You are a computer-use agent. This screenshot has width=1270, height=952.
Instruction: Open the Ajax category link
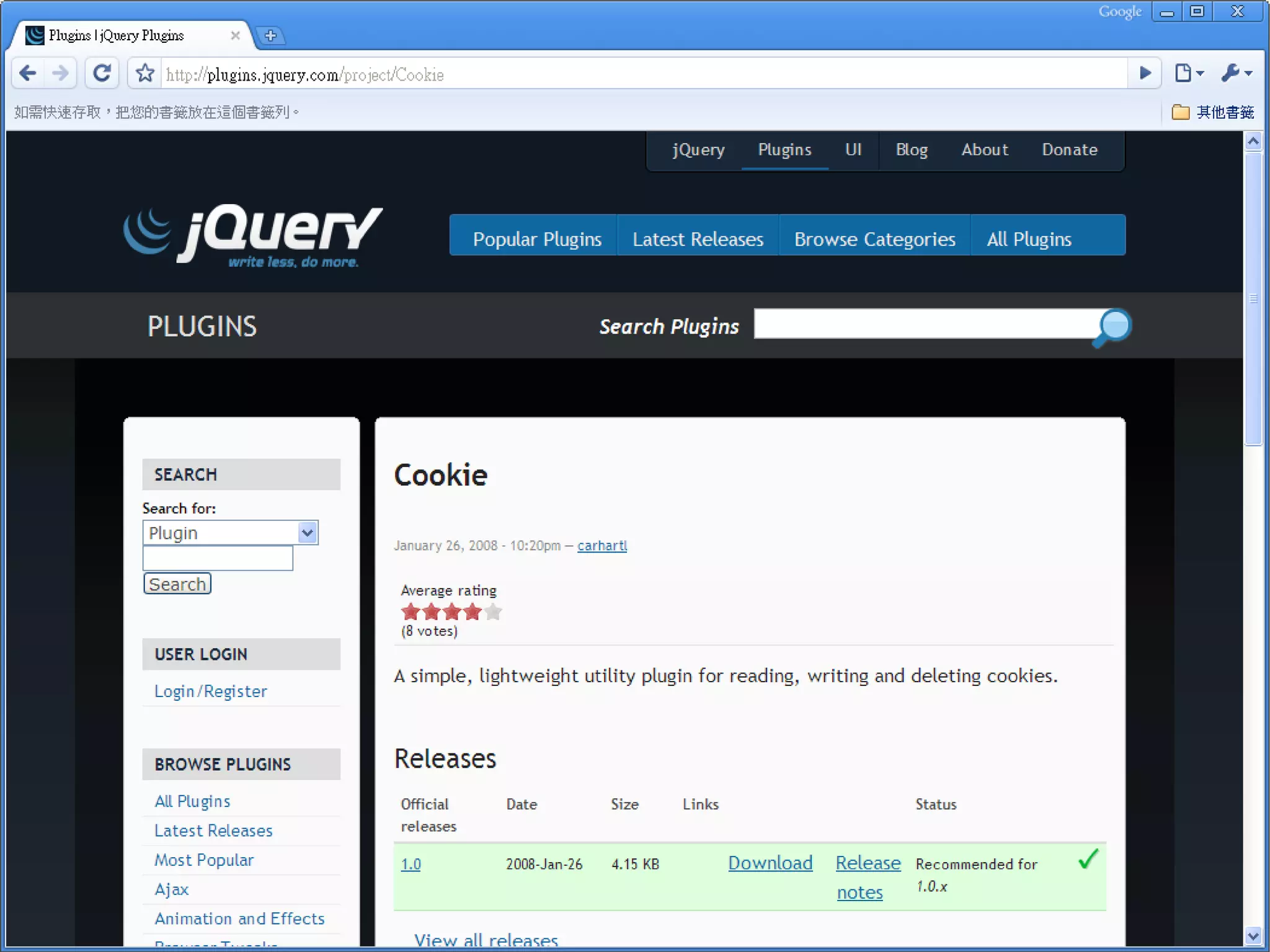click(x=171, y=889)
